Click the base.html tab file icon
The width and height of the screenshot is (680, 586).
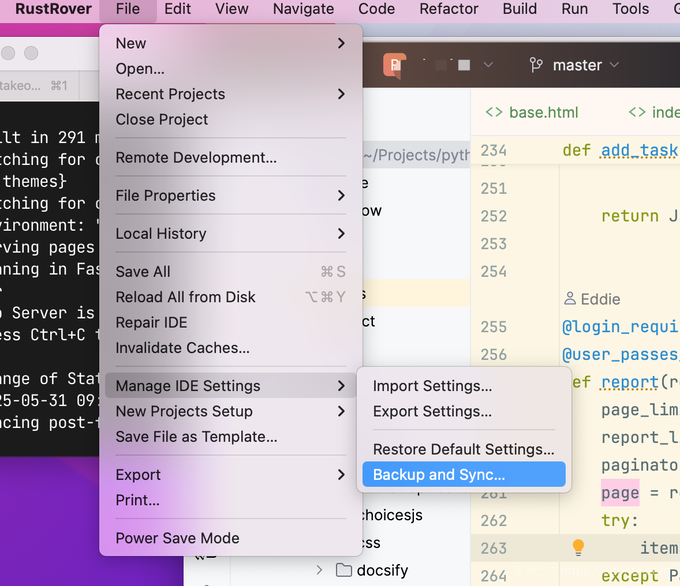pos(494,112)
